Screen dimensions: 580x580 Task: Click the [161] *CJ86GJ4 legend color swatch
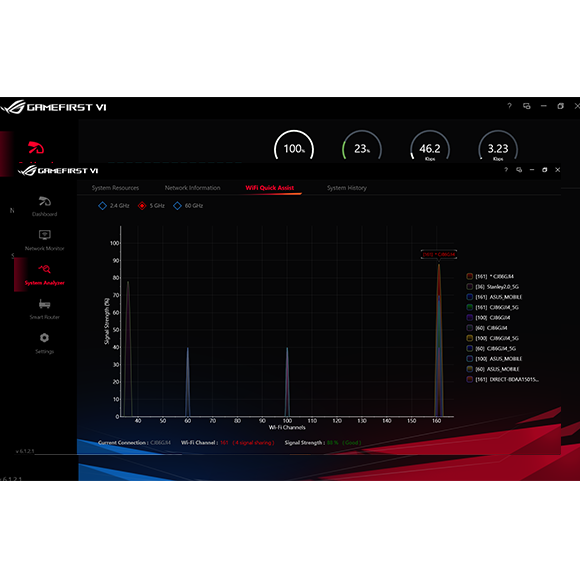469,276
